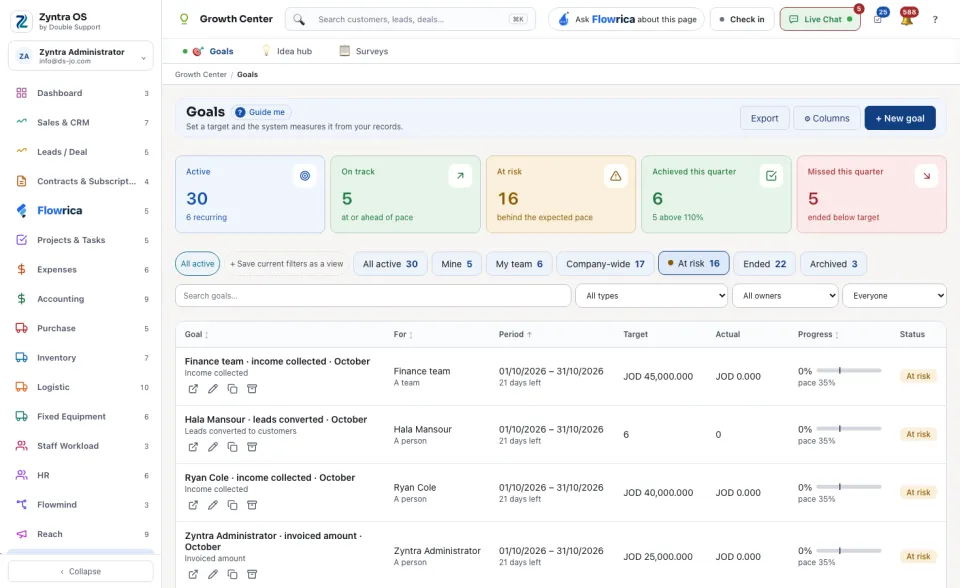The image size is (960, 588).
Task: Click the Guide me button
Action: (x=260, y=112)
